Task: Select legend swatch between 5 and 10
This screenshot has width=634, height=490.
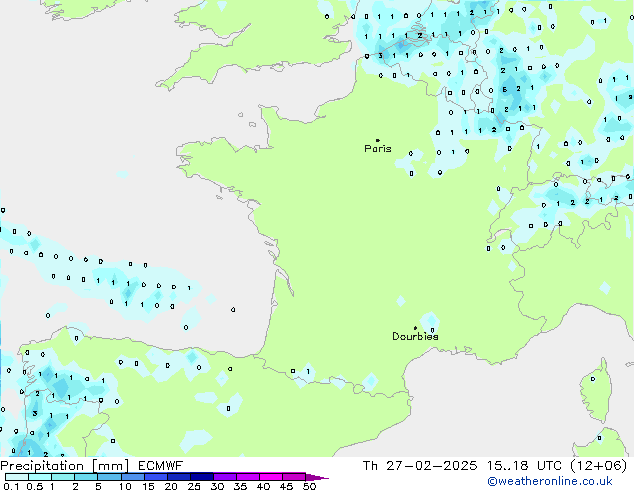Action: click(109, 477)
